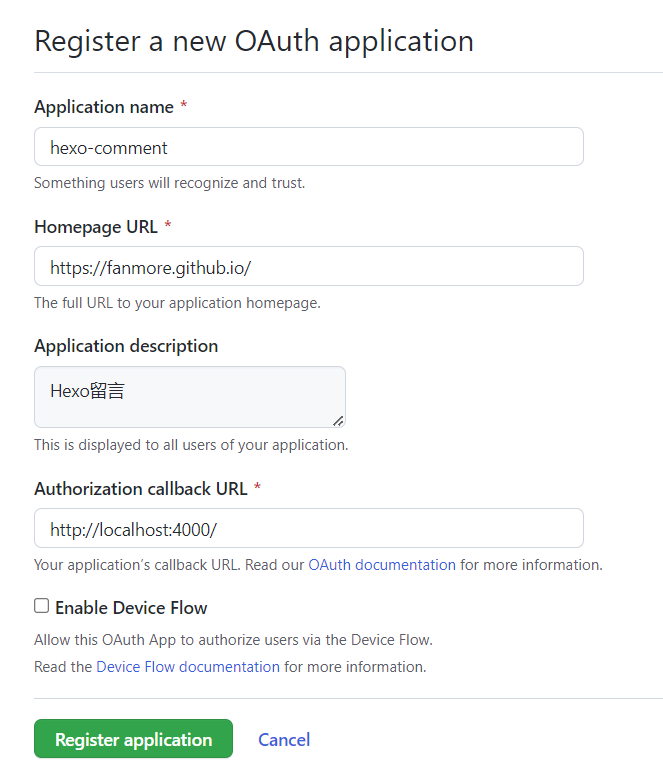Open the Device Flow documentation link
This screenshot has width=663, height=777.
(x=188, y=667)
